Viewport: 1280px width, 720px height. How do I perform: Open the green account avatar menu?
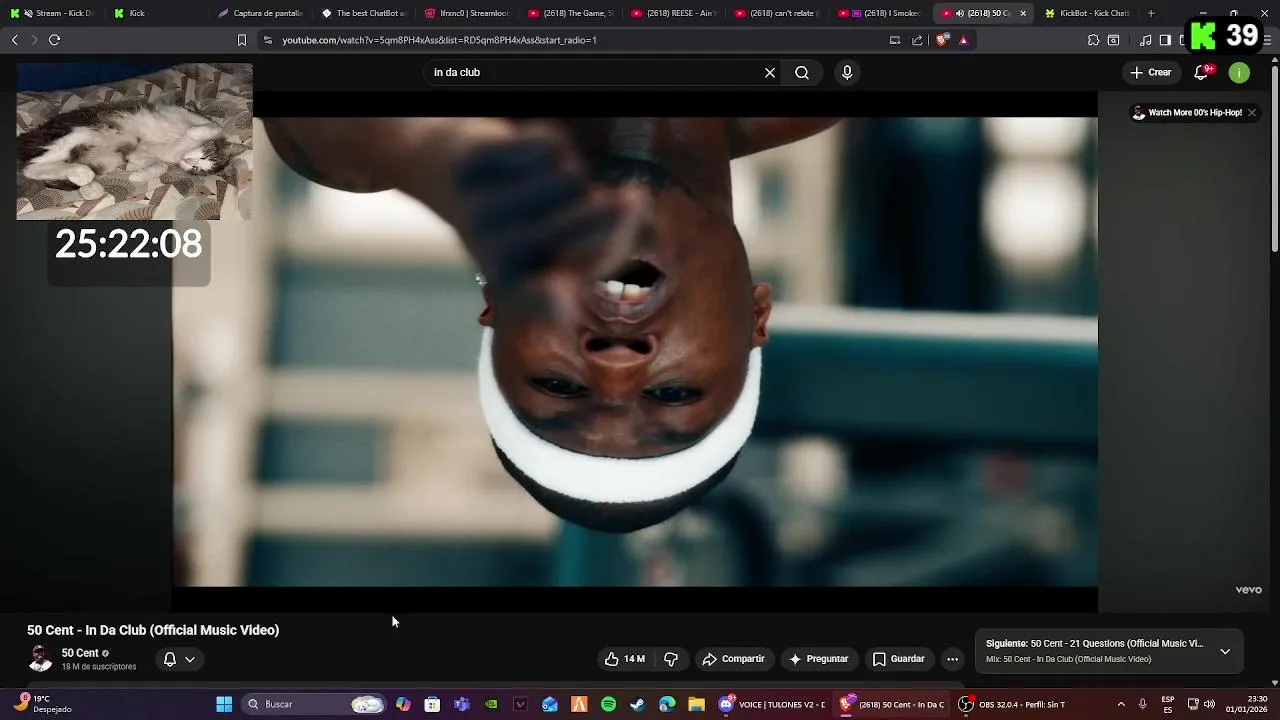tap(1239, 73)
